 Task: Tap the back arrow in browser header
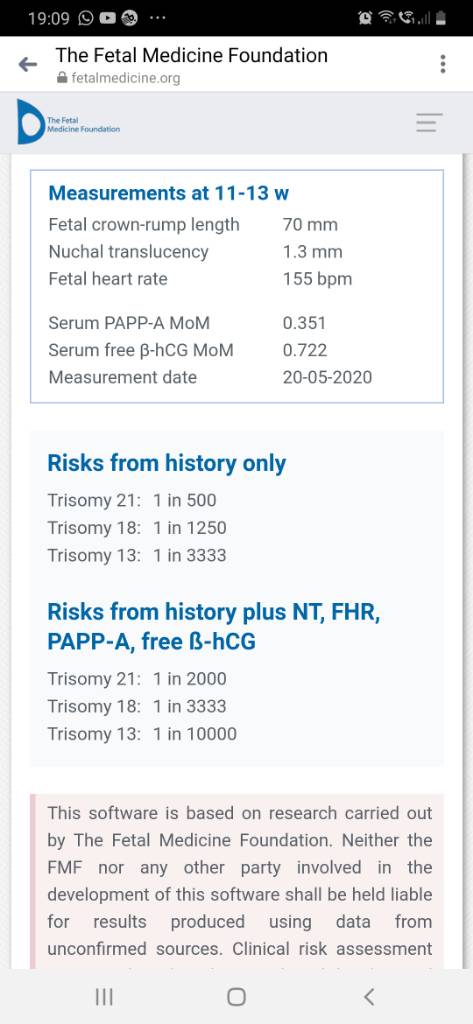(x=27, y=64)
